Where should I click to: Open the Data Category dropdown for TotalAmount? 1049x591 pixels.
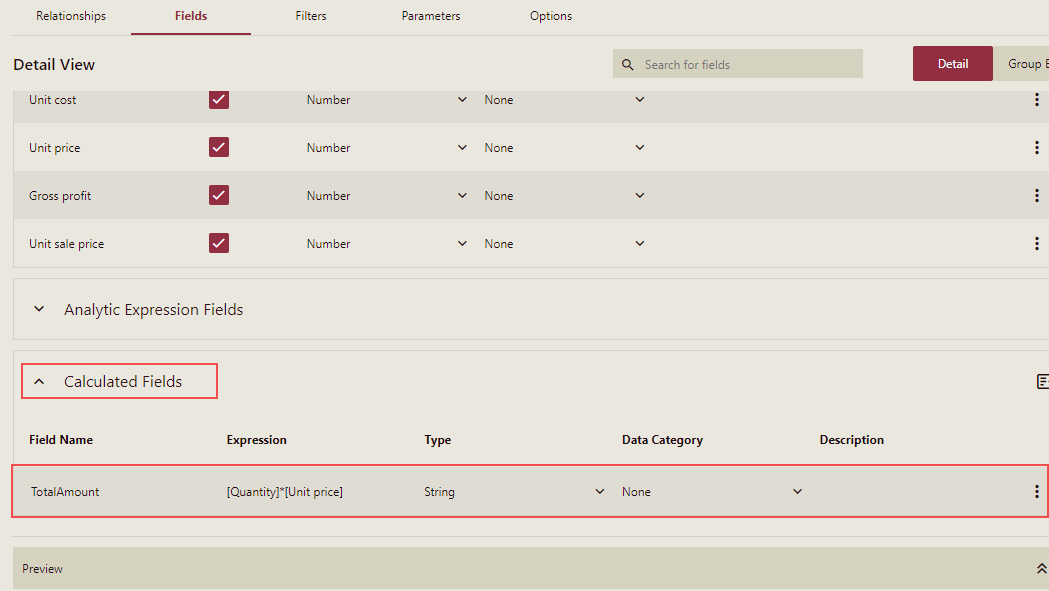[797, 491]
